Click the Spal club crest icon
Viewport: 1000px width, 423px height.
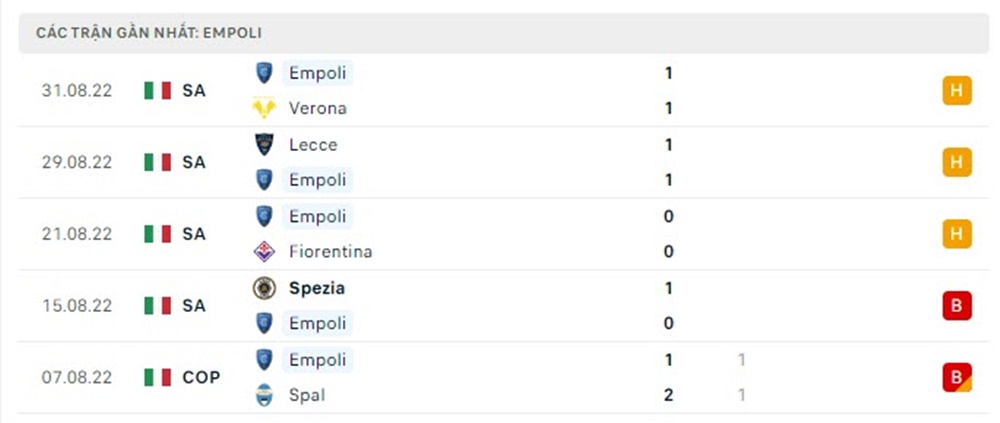pos(264,395)
